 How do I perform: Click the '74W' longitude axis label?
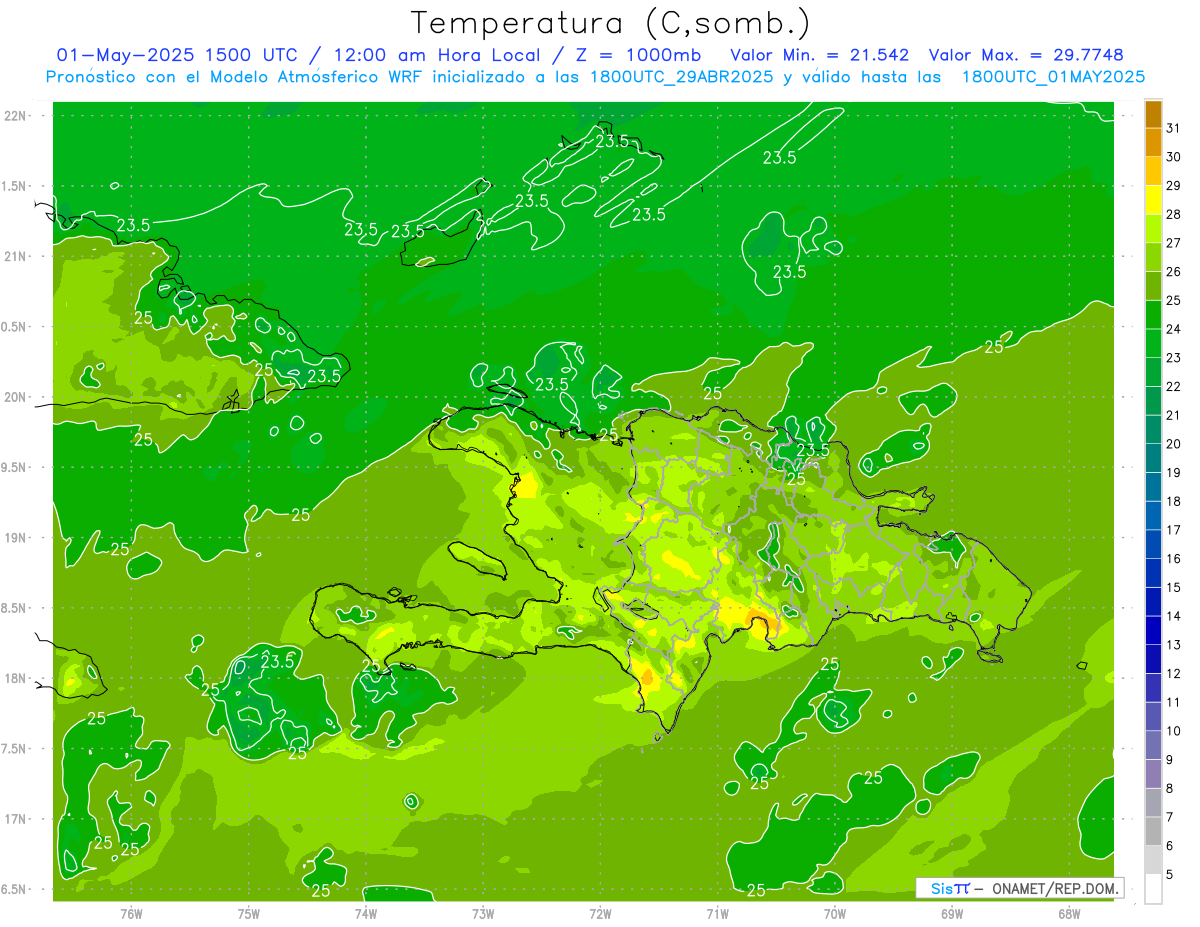pos(366,914)
